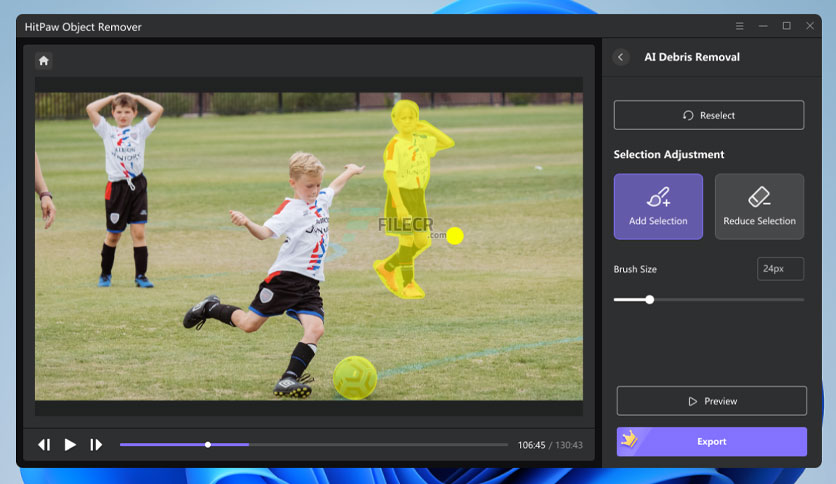Export the edited video
Viewport: 836px width, 484px height.
[711, 441]
